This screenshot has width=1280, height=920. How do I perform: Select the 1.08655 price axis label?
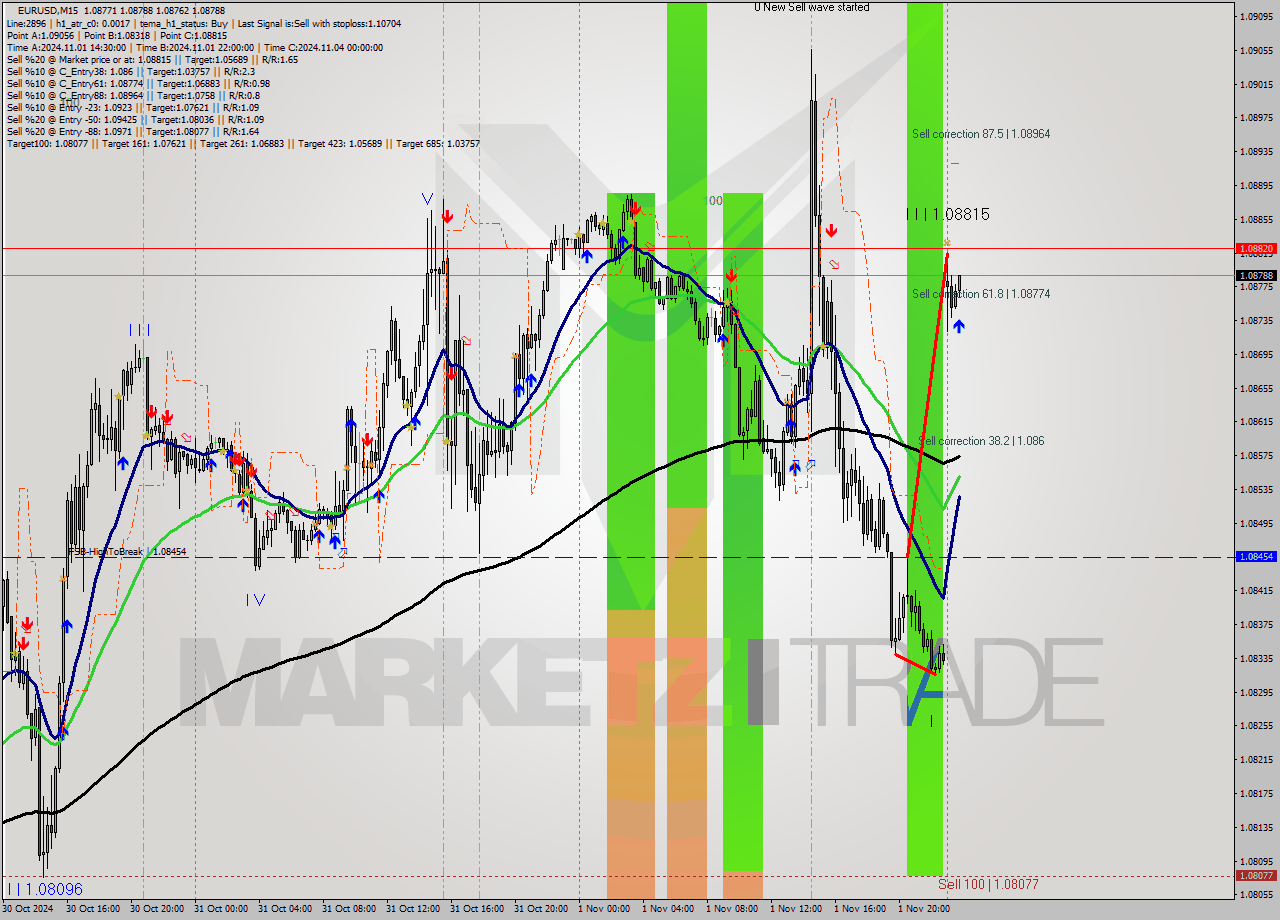coord(1256,388)
